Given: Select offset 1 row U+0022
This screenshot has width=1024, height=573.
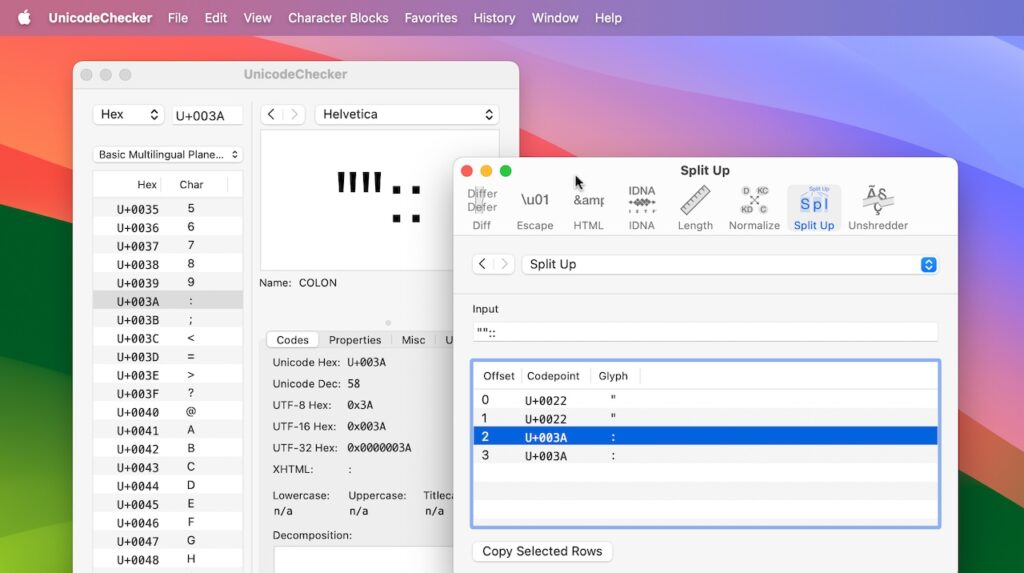Looking at the screenshot, I should pos(705,418).
